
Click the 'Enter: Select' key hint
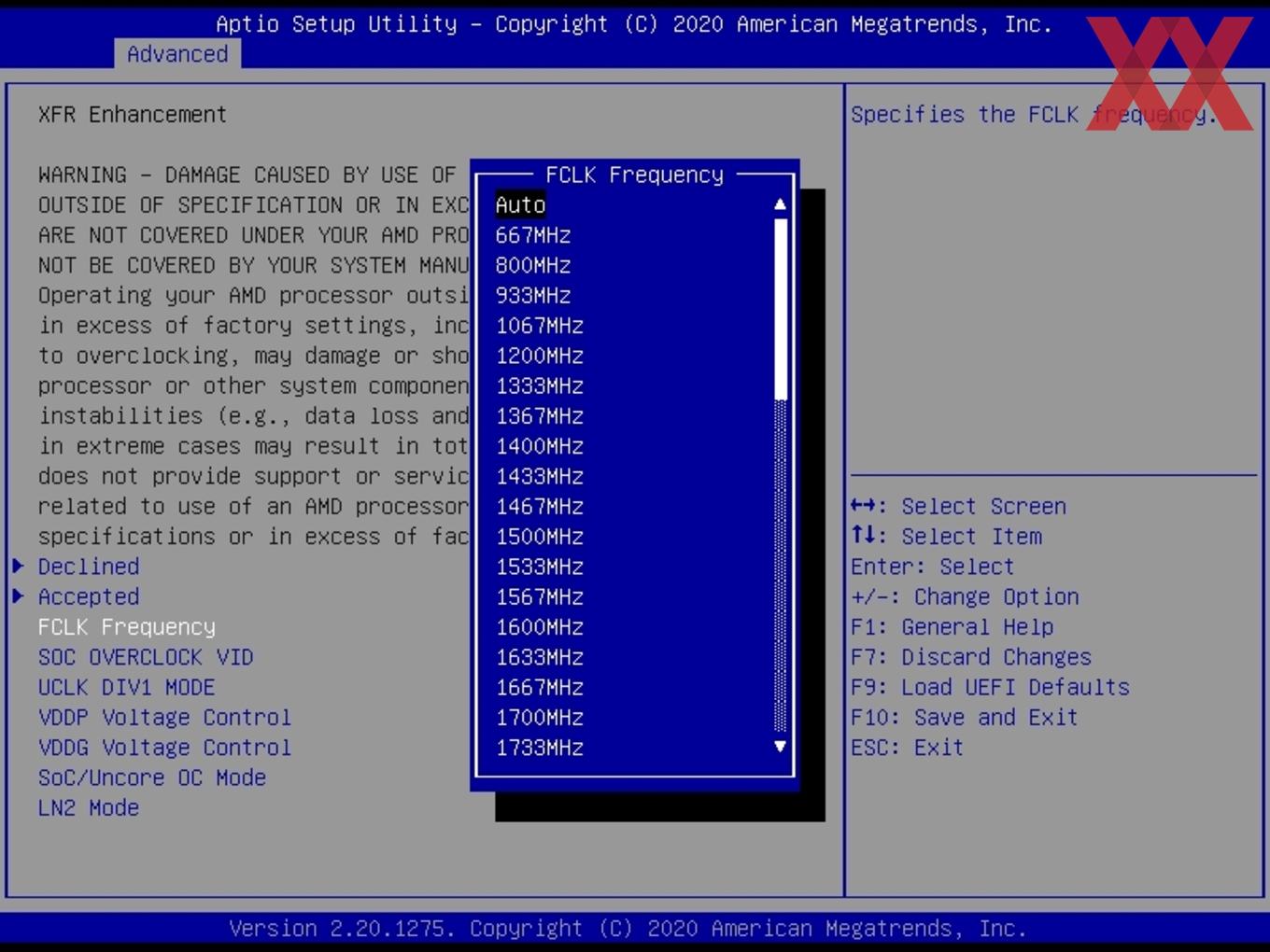tap(933, 567)
